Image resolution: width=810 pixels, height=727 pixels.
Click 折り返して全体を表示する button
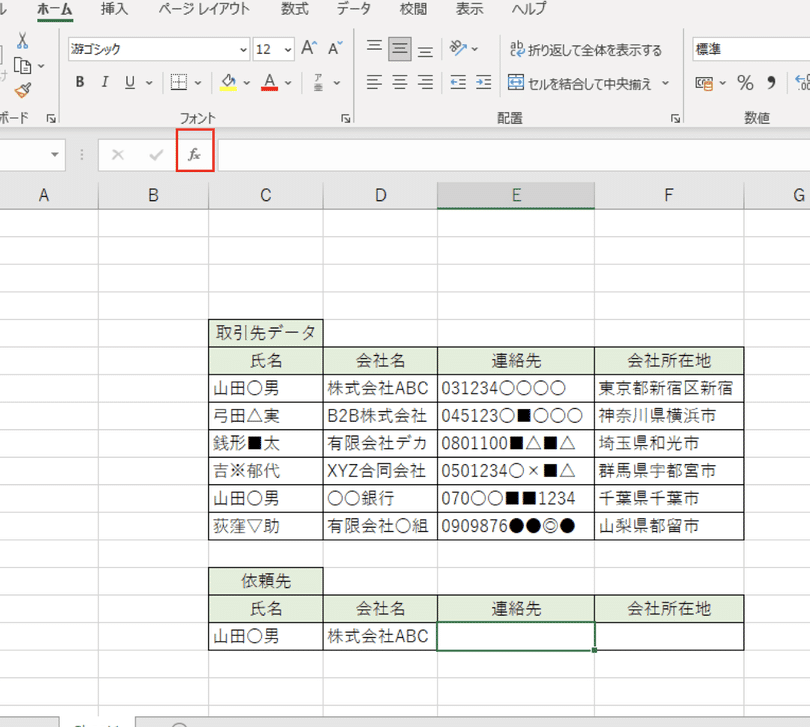586,49
